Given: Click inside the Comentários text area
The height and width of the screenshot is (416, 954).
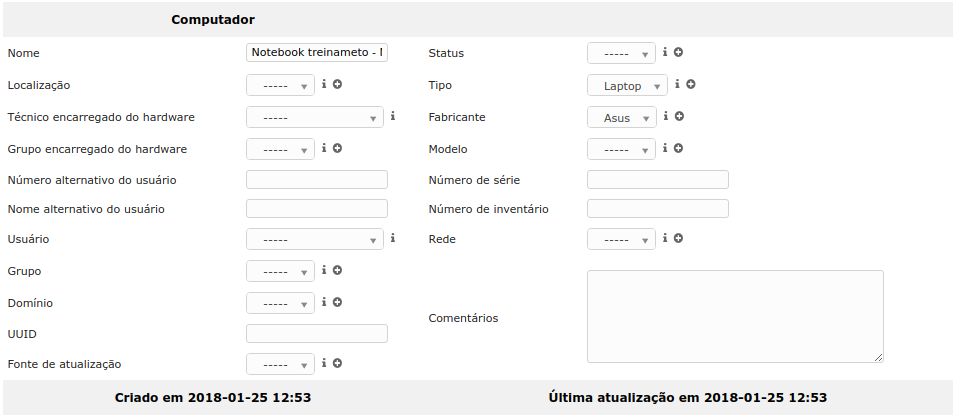Looking at the screenshot, I should (735, 316).
